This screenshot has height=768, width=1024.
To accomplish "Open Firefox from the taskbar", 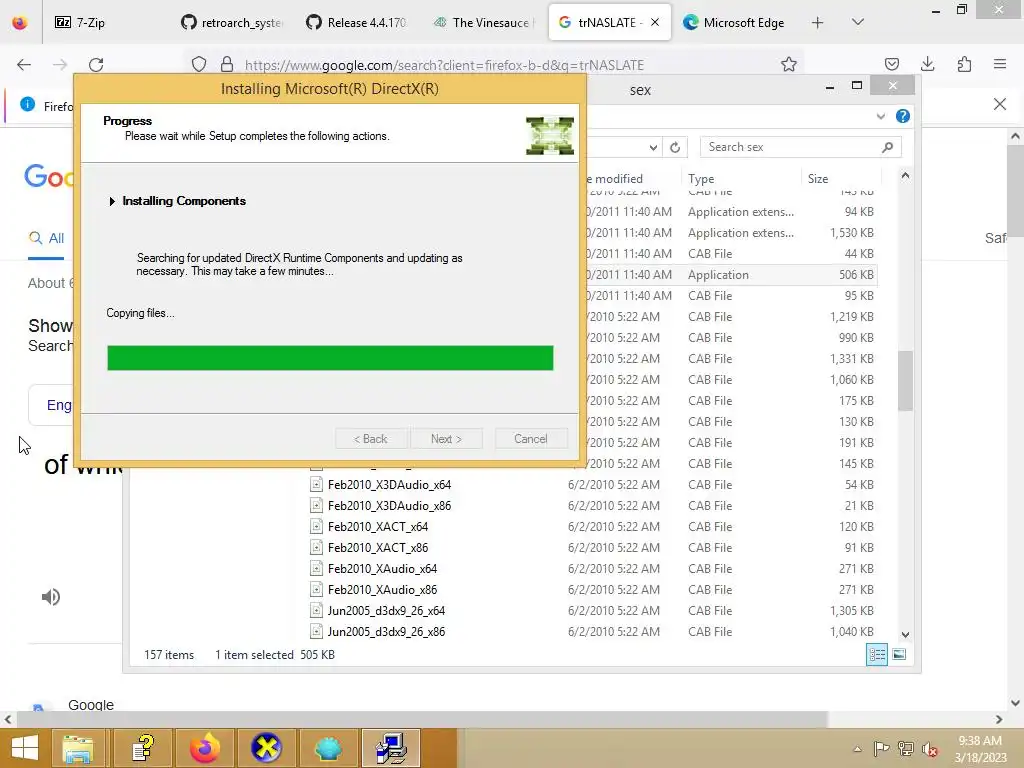I will coord(204,748).
